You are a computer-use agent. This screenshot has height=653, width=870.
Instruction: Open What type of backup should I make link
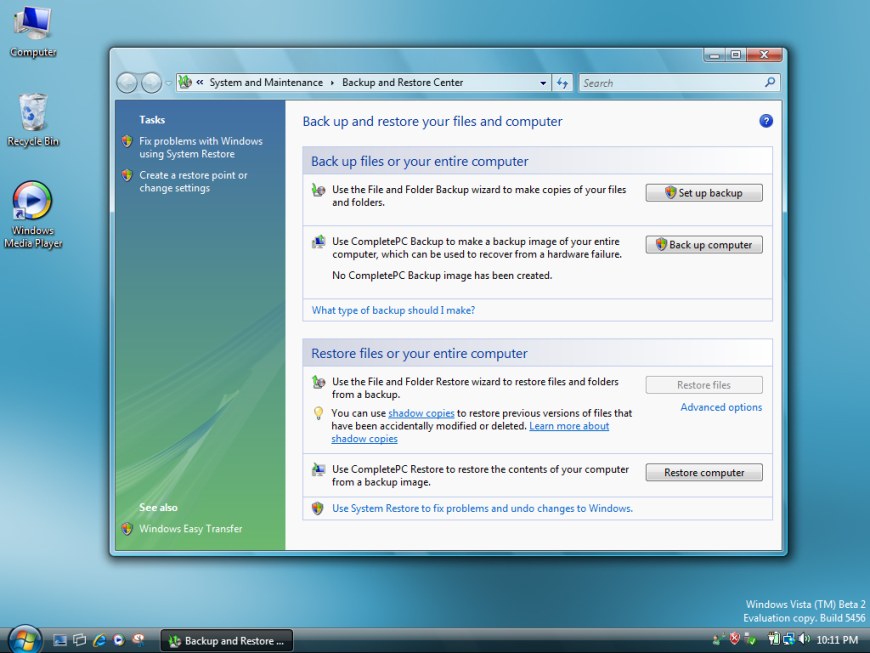[393, 310]
